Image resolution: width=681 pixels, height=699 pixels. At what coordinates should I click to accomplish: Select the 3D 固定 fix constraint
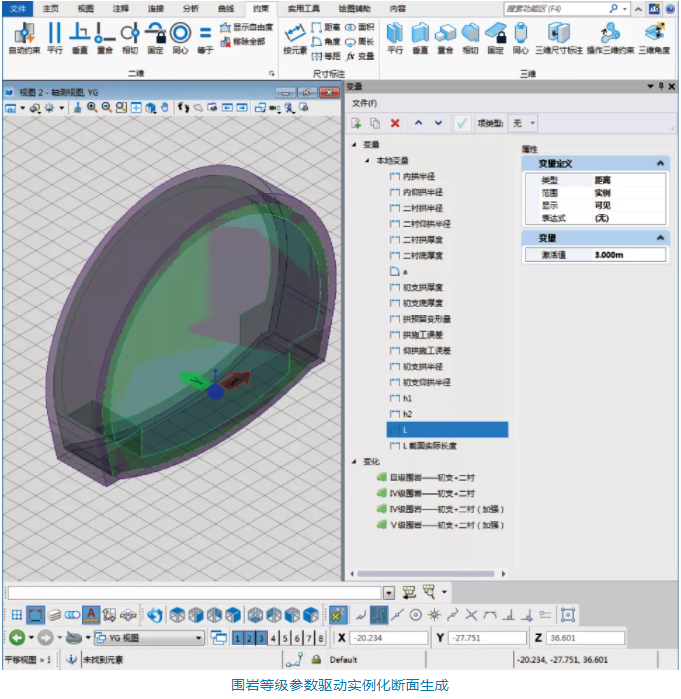pos(496,38)
